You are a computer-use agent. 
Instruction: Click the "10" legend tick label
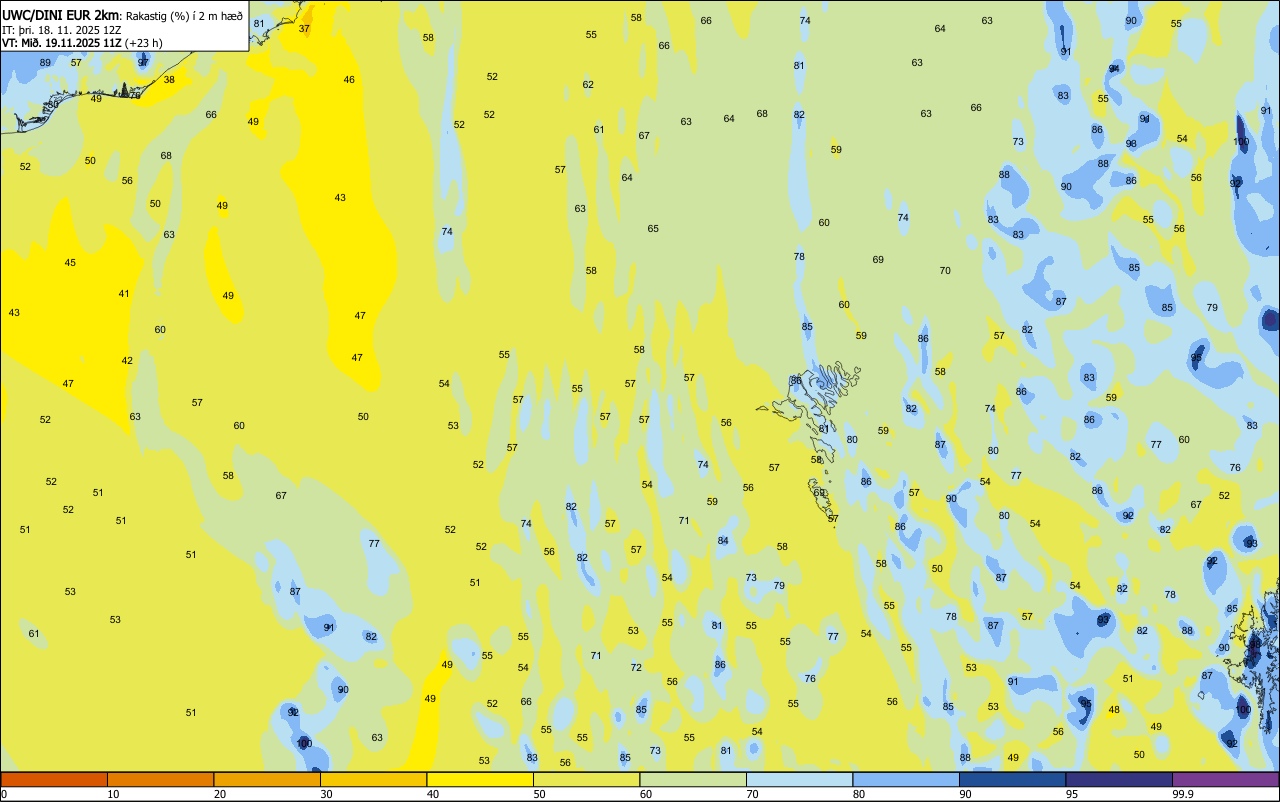113,794
